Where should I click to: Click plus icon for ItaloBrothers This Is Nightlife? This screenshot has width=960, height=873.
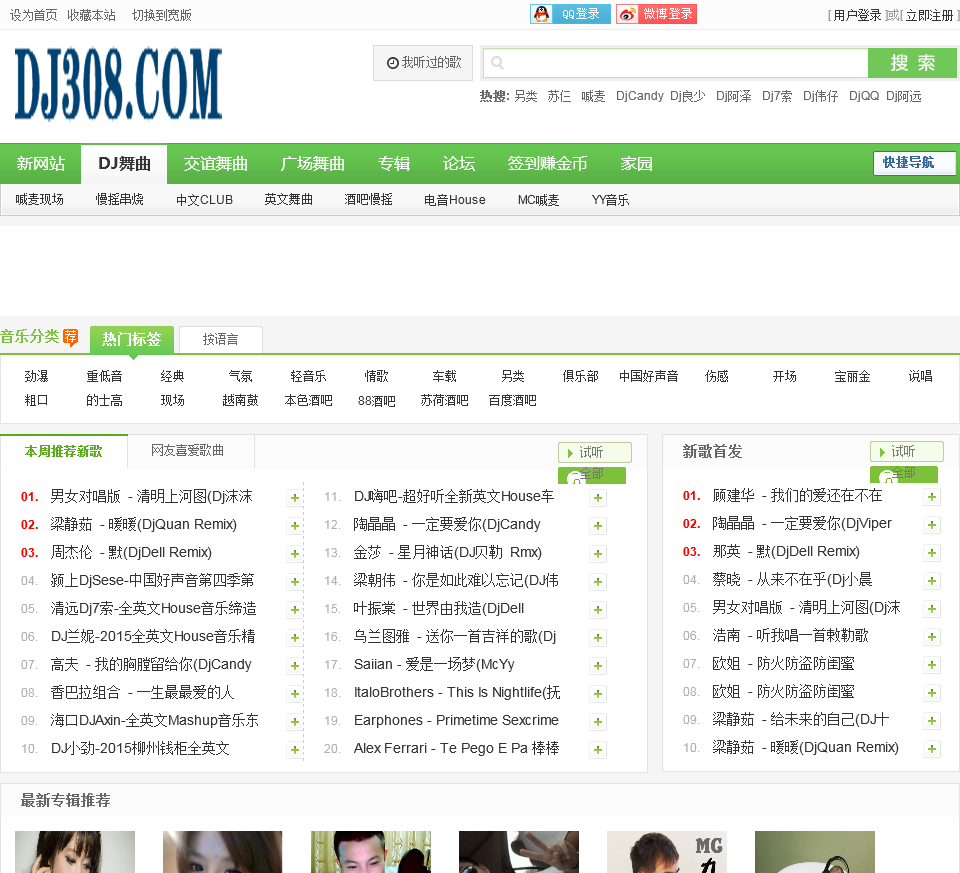click(598, 694)
